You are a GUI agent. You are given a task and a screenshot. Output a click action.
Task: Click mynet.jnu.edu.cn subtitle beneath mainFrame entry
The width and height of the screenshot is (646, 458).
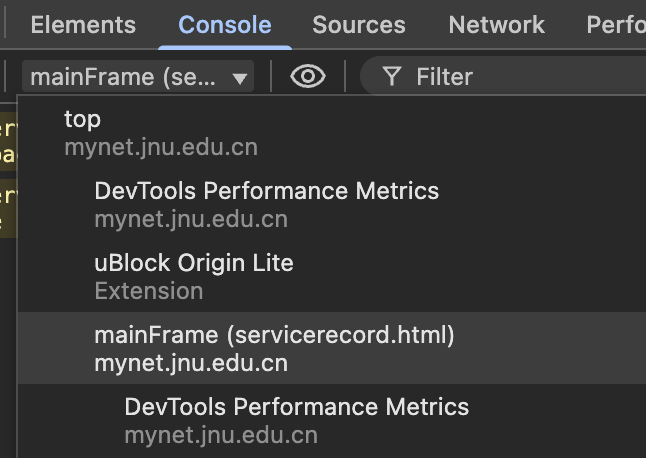click(x=191, y=363)
